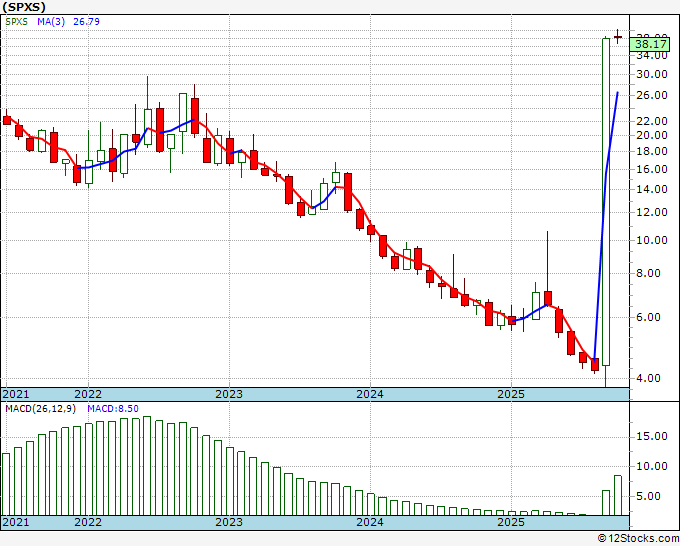Click the tall green candle at far right
This screenshot has width=680, height=546.
point(606,200)
